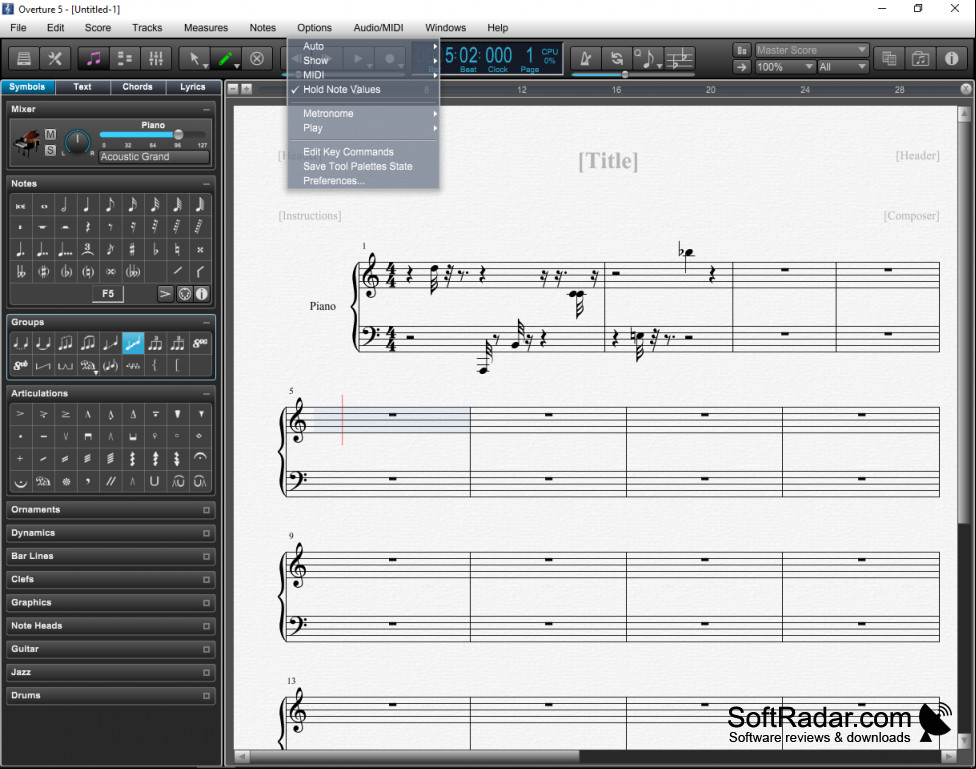Open the info (i) button in top toolbar
The width and height of the screenshot is (976, 769).
click(x=951, y=59)
